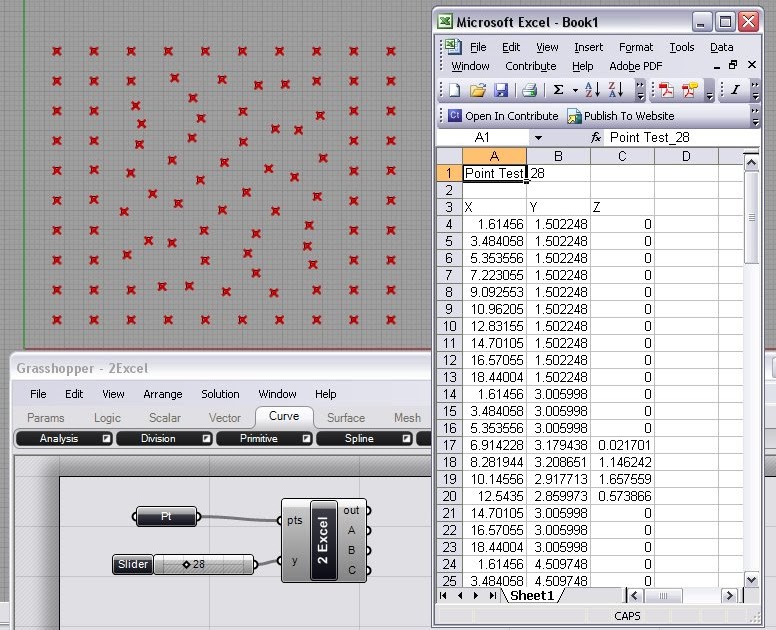Click the fx insert function icon
Image resolution: width=776 pixels, height=630 pixels.
click(596, 138)
